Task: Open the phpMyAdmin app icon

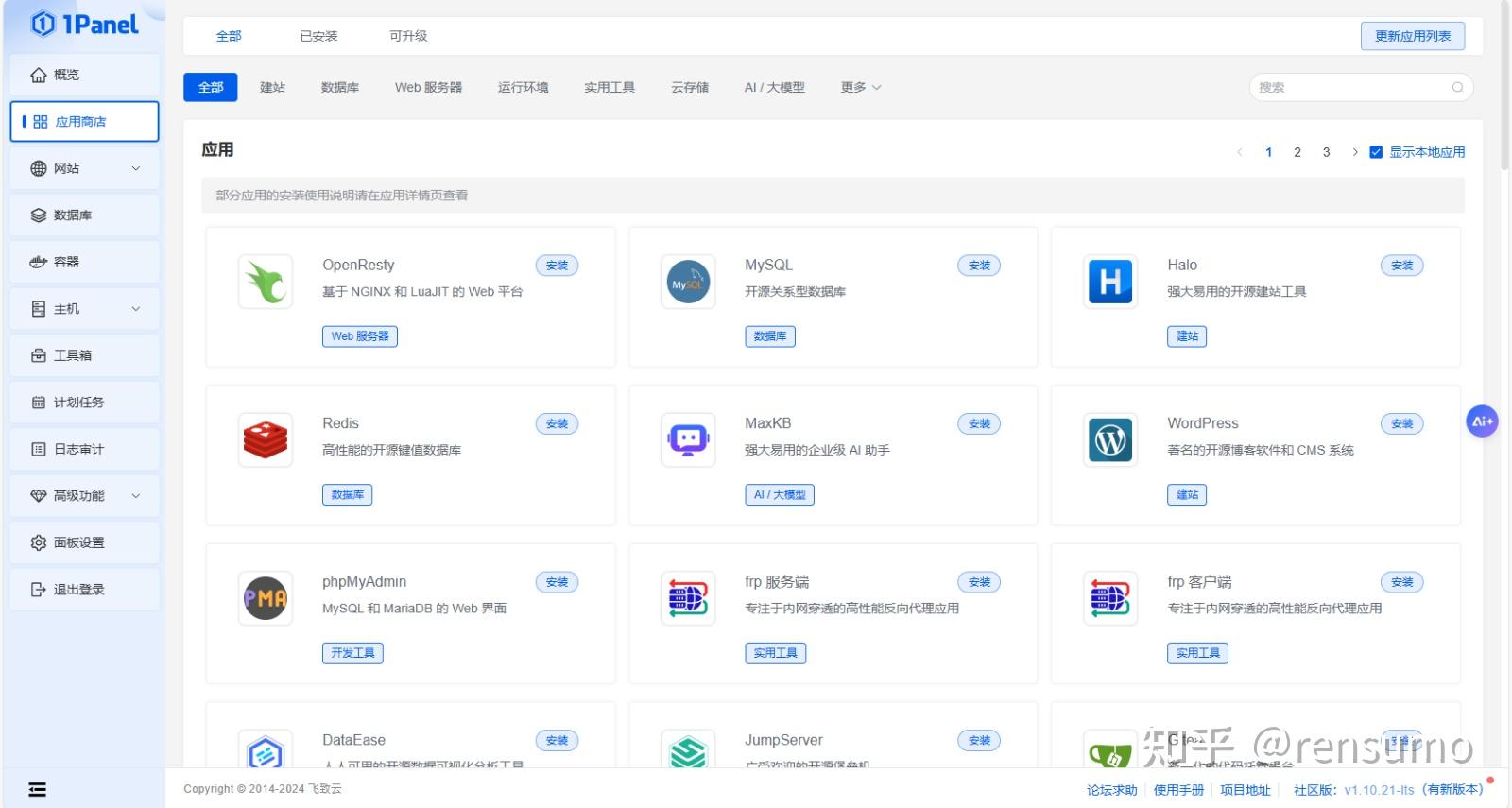Action: point(266,598)
